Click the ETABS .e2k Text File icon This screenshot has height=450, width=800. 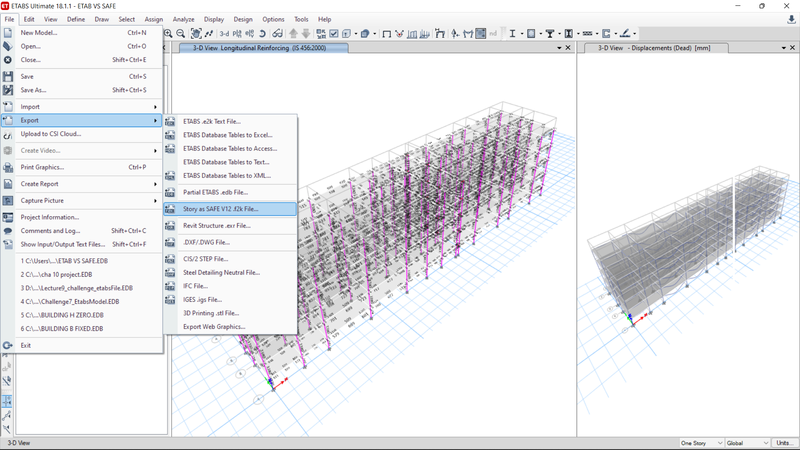pyautogui.click(x=170, y=121)
